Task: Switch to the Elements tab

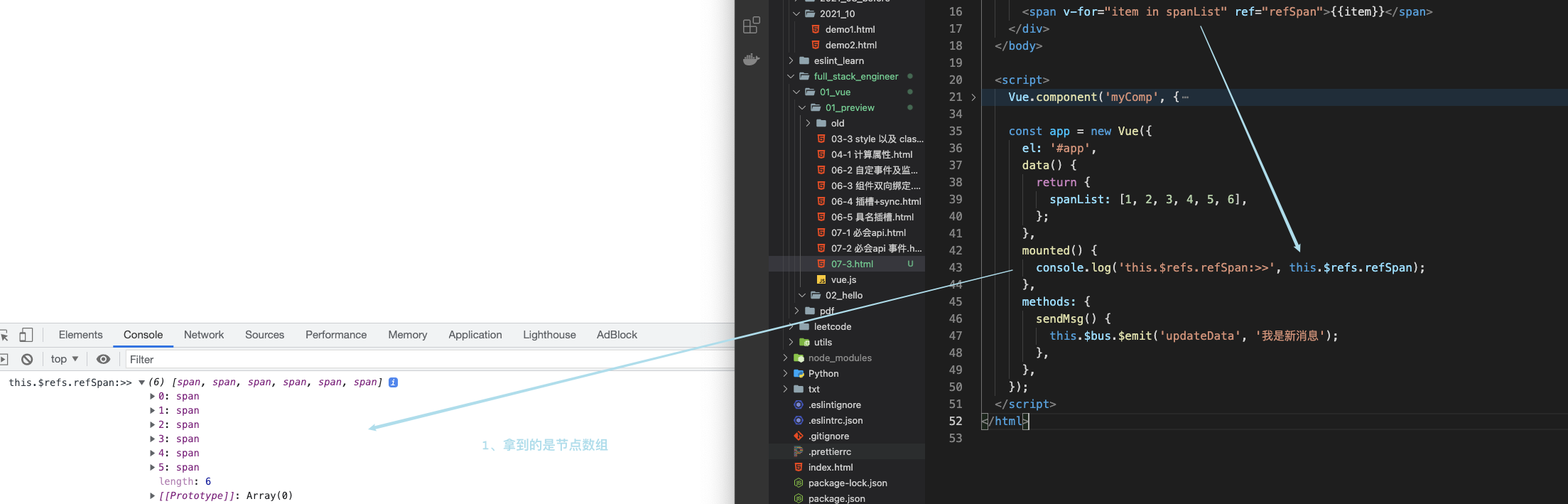Action: 80,335
